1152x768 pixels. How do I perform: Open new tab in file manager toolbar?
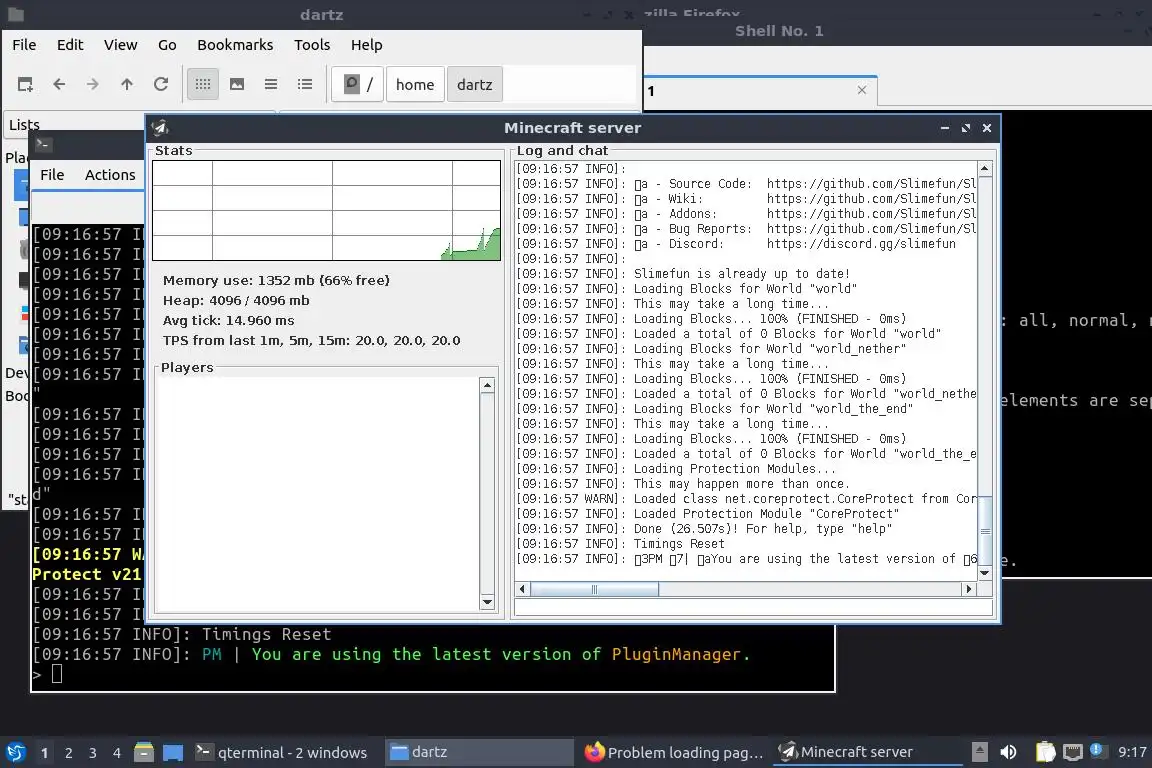pyautogui.click(x=25, y=85)
